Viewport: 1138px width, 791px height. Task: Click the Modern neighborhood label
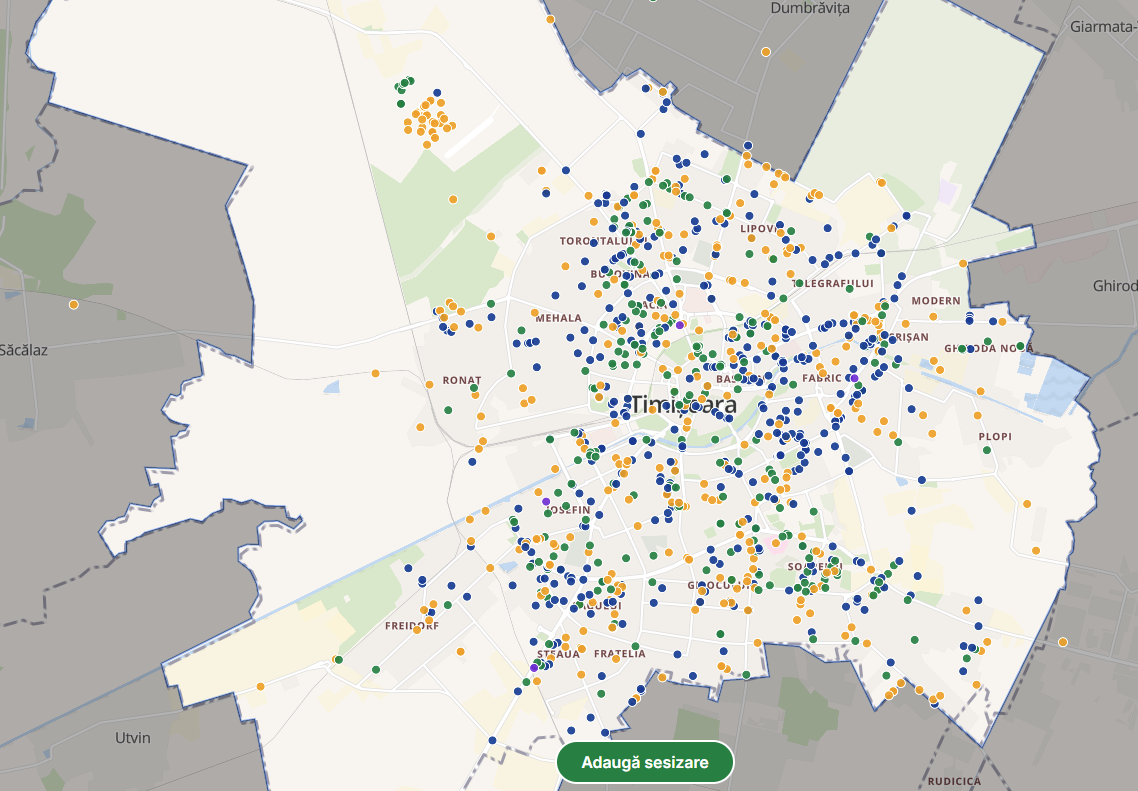tap(935, 301)
